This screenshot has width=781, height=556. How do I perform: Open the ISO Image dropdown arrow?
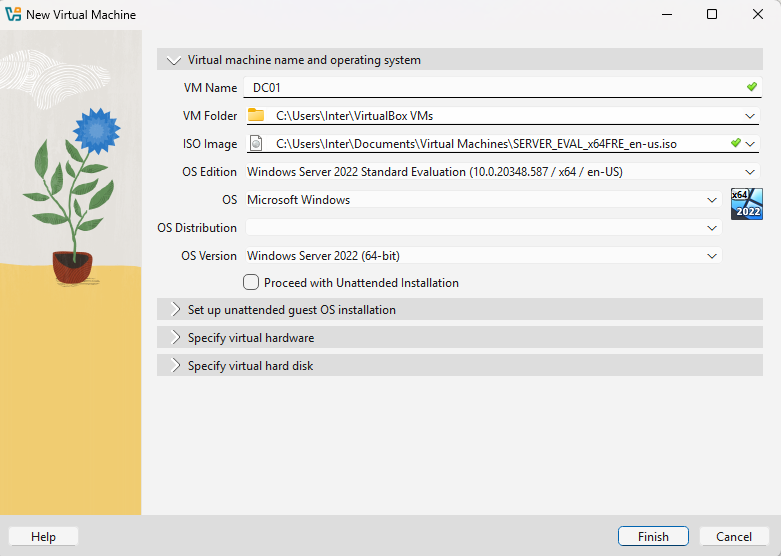[750, 143]
